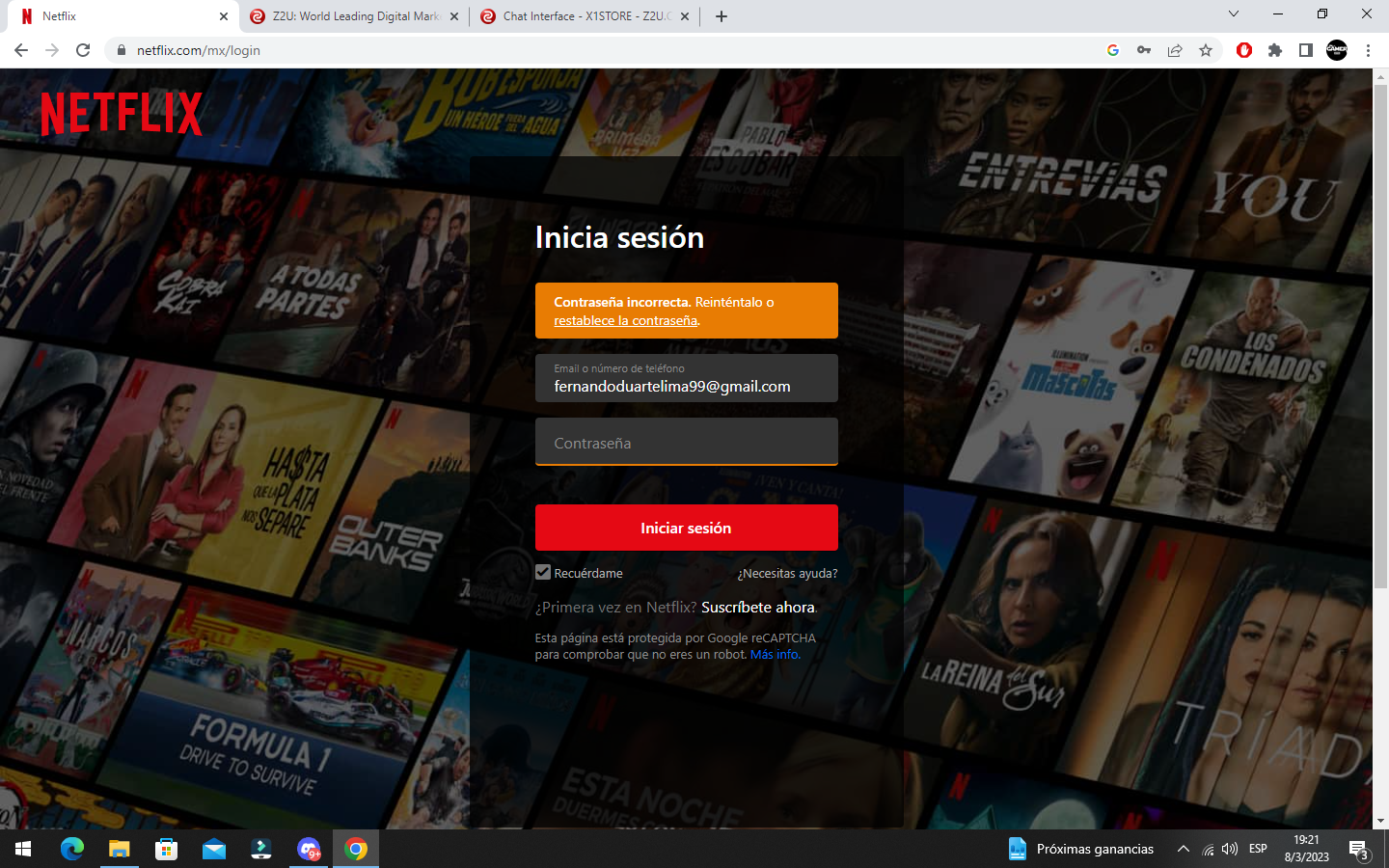The height and width of the screenshot is (868, 1389).
Task: Click the browser forward arrow
Action: point(52,50)
